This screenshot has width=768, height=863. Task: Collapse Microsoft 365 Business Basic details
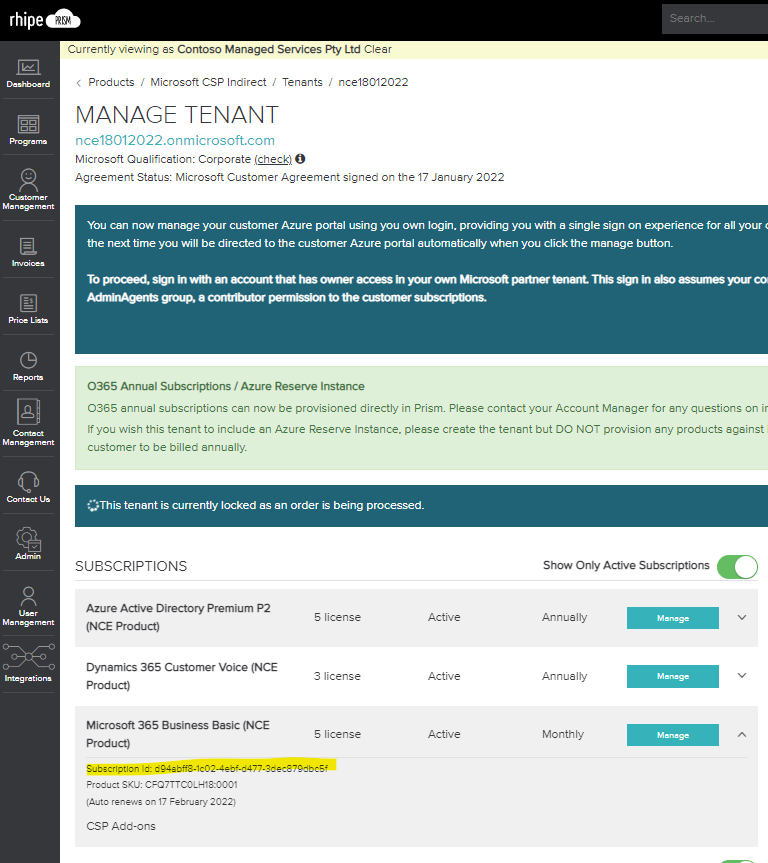(742, 734)
